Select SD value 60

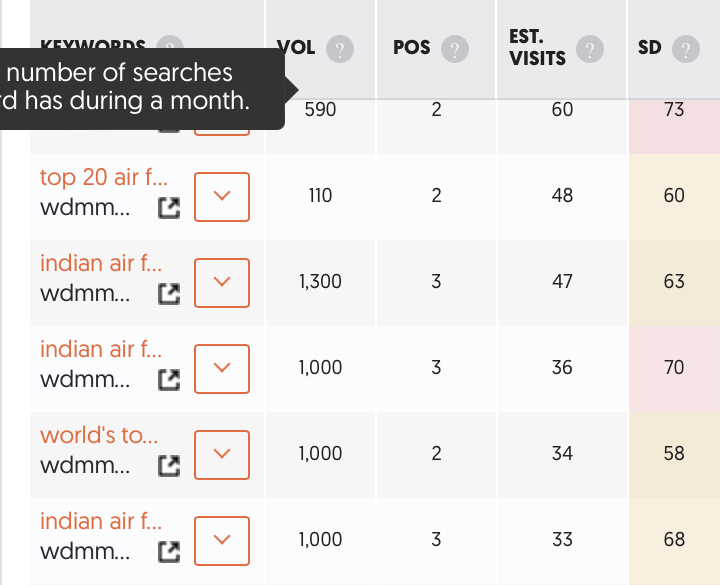pyautogui.click(x=674, y=196)
